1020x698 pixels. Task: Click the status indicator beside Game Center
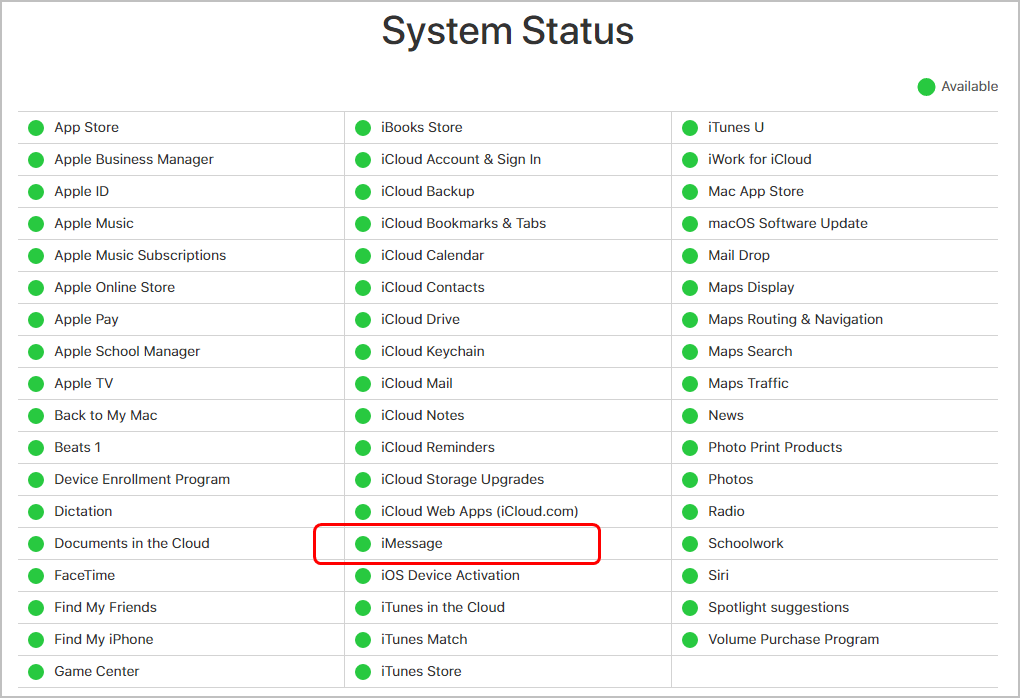(x=36, y=671)
